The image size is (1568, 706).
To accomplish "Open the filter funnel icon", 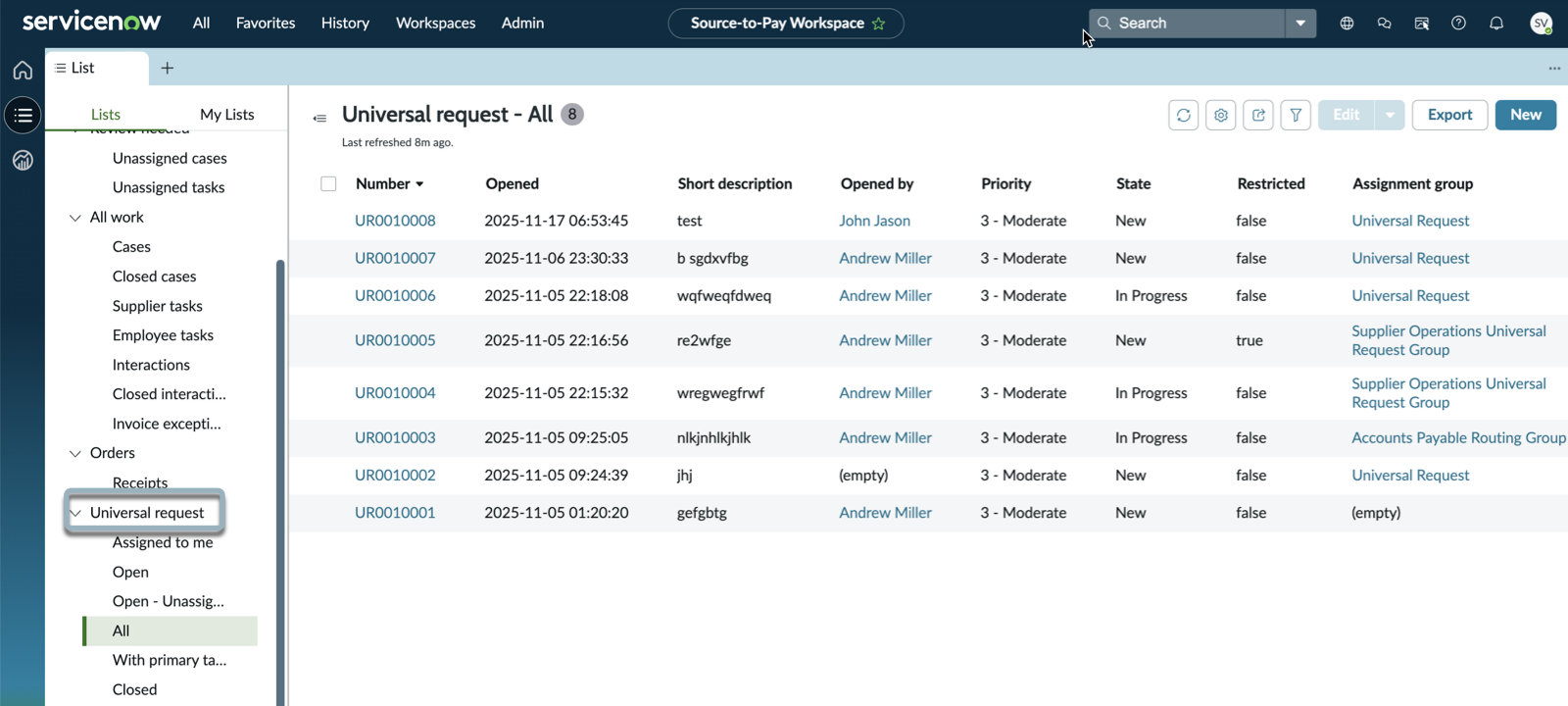I will click(x=1296, y=115).
